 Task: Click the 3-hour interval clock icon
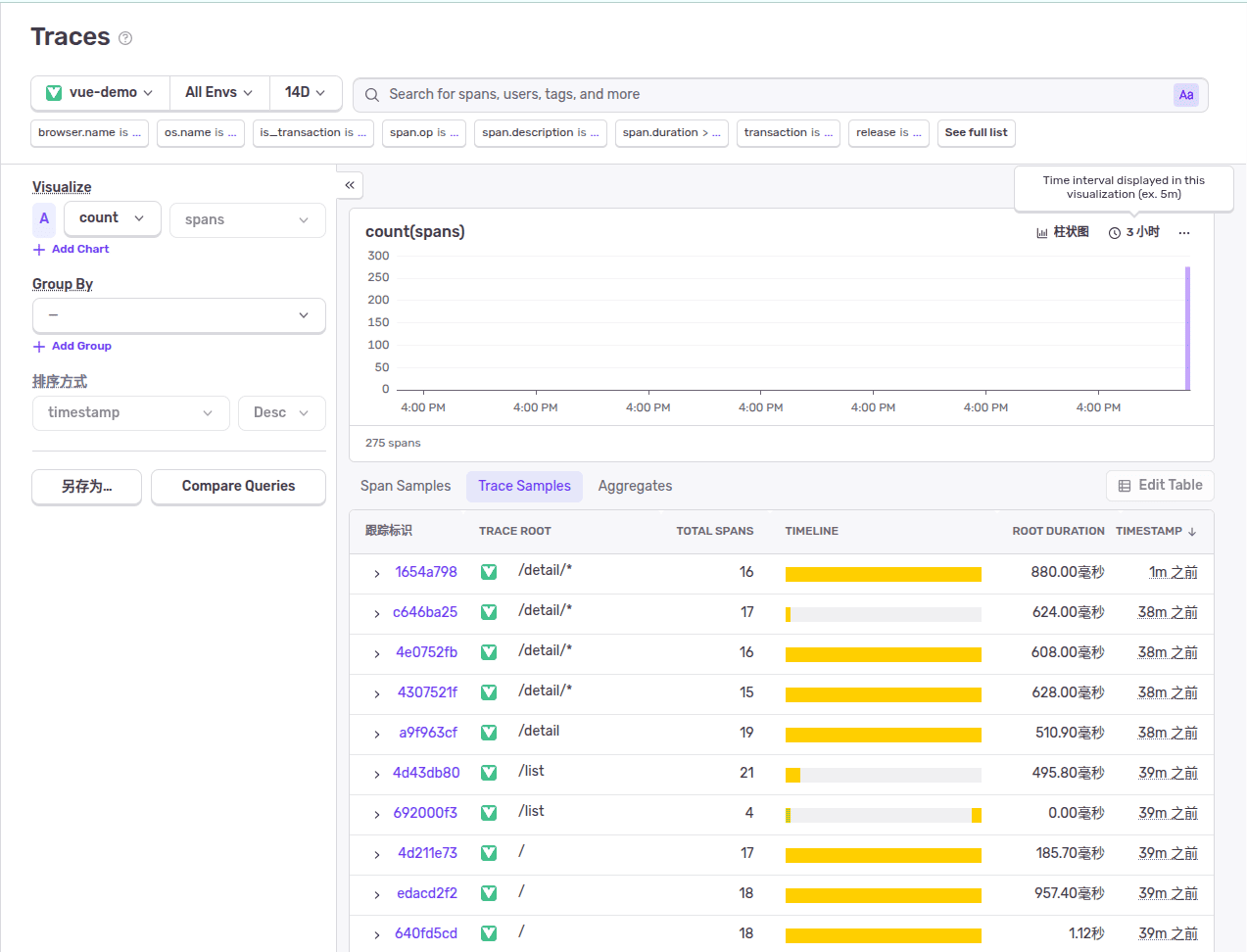[1115, 233]
